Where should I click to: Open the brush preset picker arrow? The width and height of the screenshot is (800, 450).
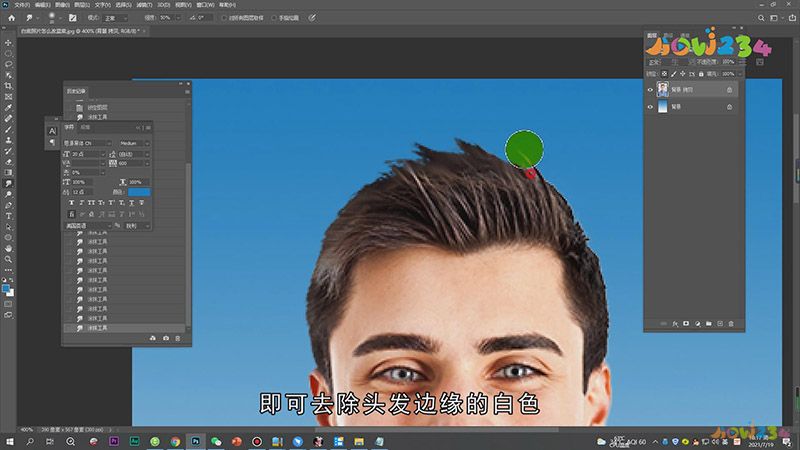point(60,18)
